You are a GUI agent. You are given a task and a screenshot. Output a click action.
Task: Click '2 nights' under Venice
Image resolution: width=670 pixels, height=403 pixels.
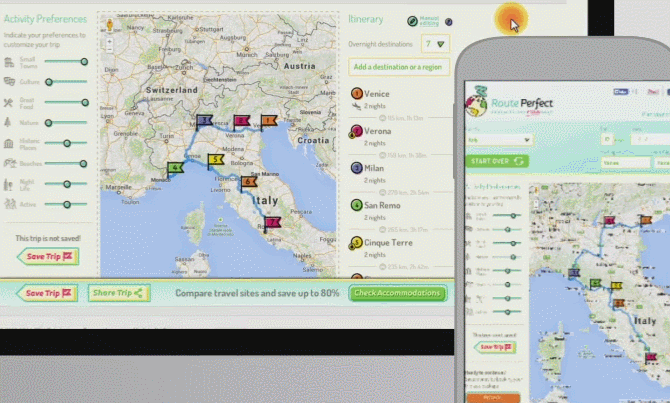(x=375, y=106)
